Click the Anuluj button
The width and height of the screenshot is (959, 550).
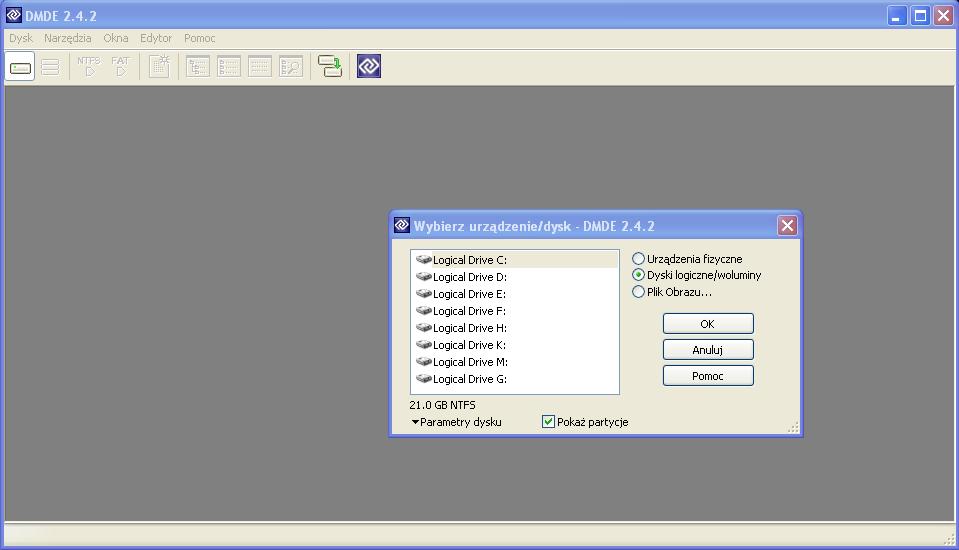point(708,350)
